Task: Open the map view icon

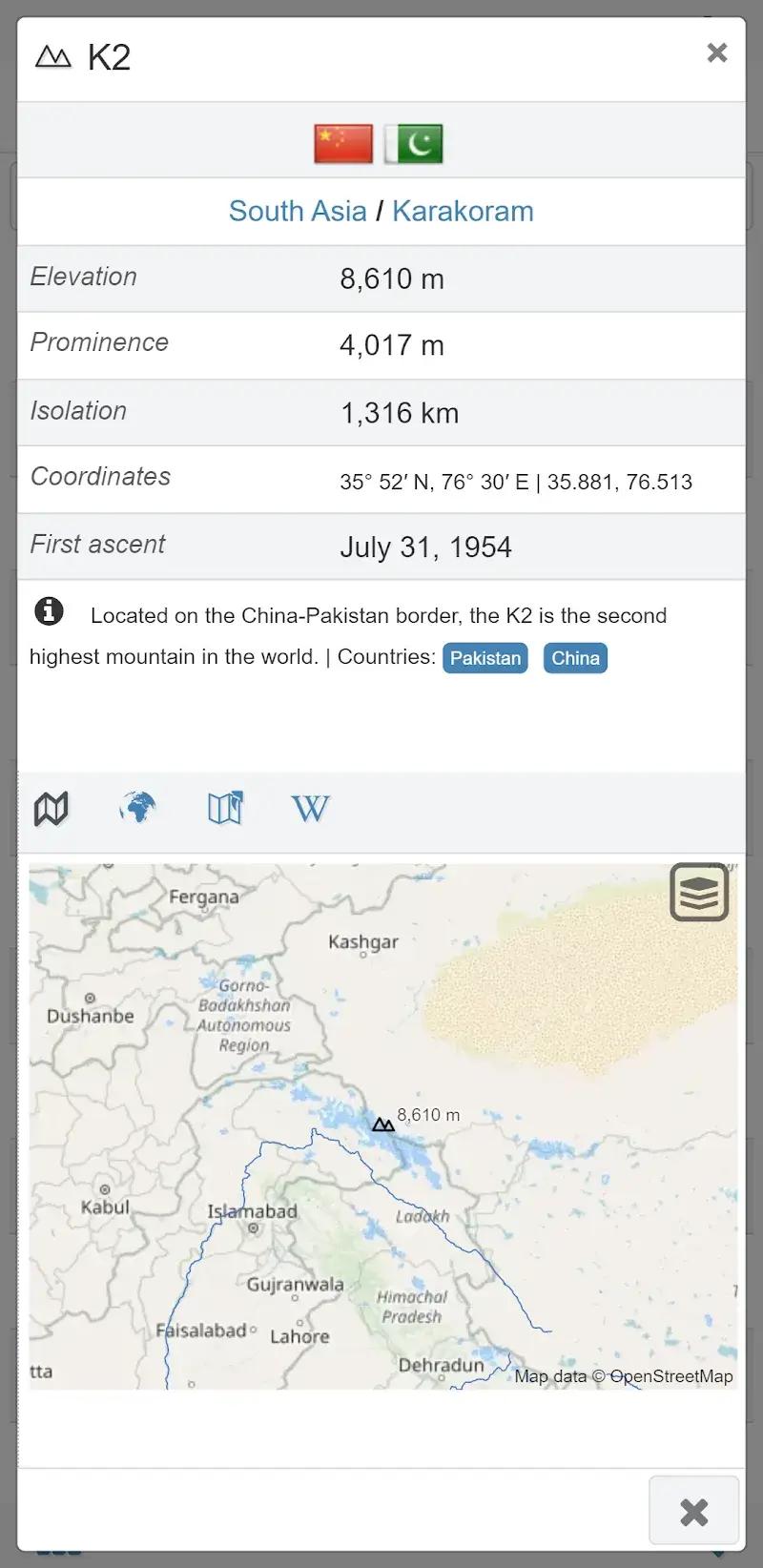Action: coord(51,808)
